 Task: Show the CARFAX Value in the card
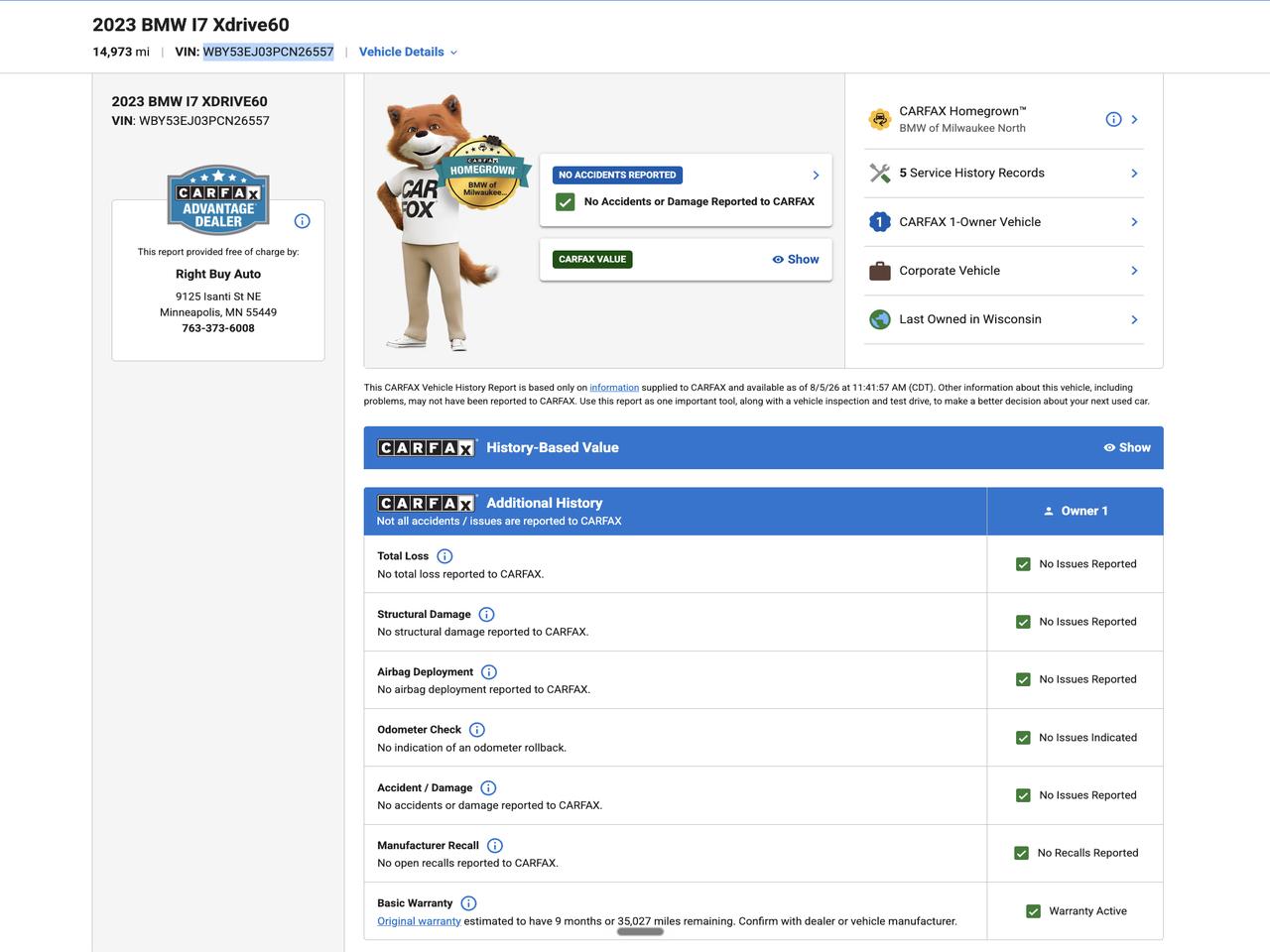(796, 260)
